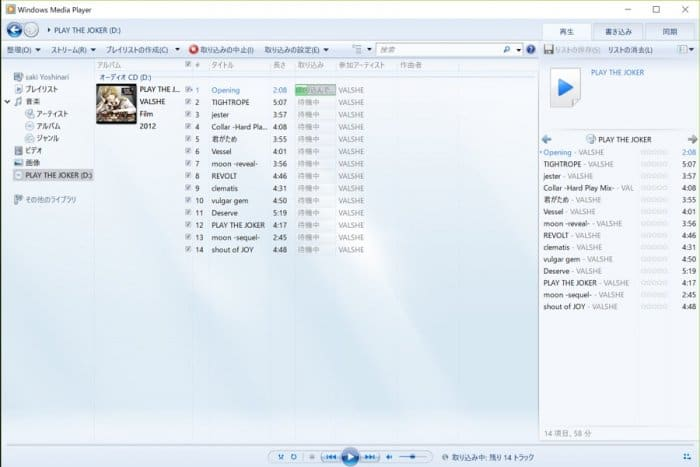Mute the sound with the speaker icon
The image size is (700, 467).
click(x=389, y=457)
